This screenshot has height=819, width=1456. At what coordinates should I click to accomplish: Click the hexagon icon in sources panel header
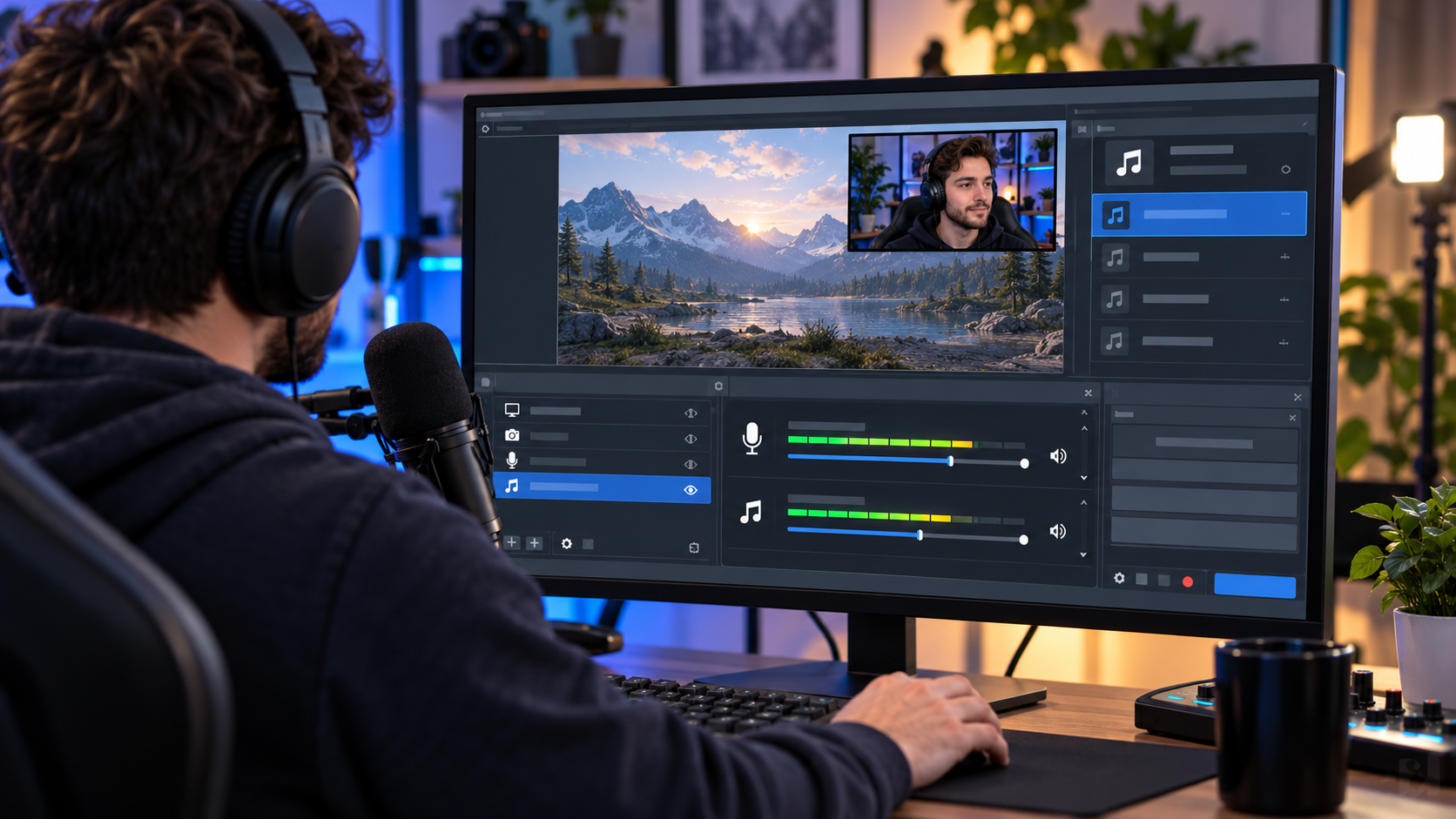718,386
